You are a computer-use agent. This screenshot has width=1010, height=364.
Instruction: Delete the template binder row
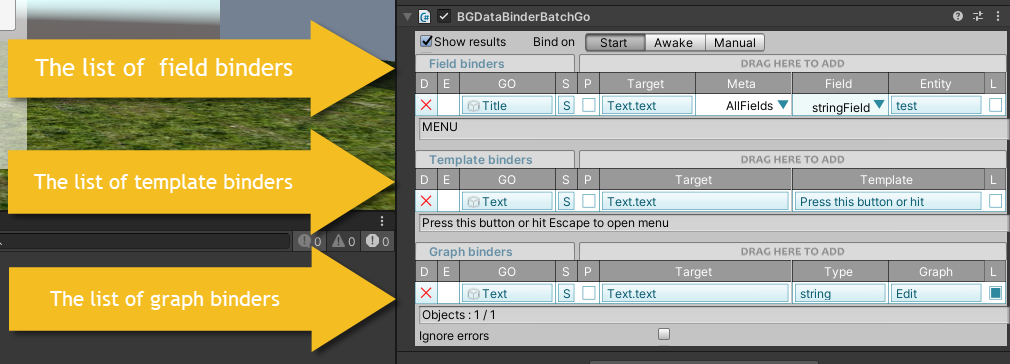click(x=426, y=201)
